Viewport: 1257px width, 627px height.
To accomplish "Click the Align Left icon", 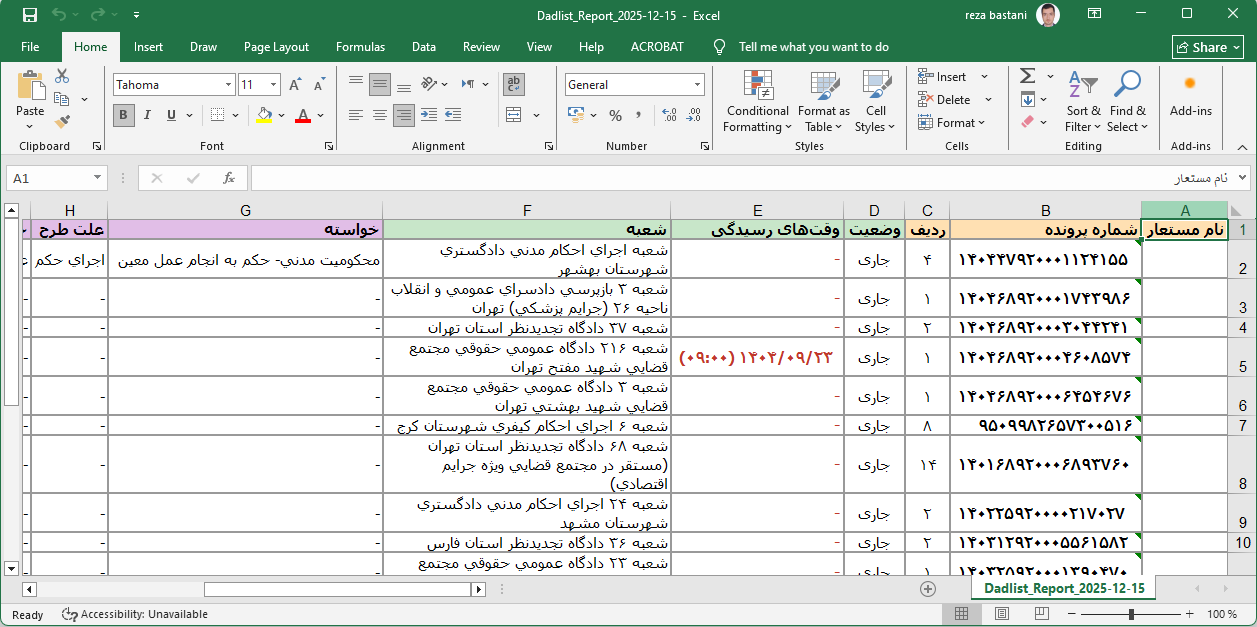I will pos(356,115).
